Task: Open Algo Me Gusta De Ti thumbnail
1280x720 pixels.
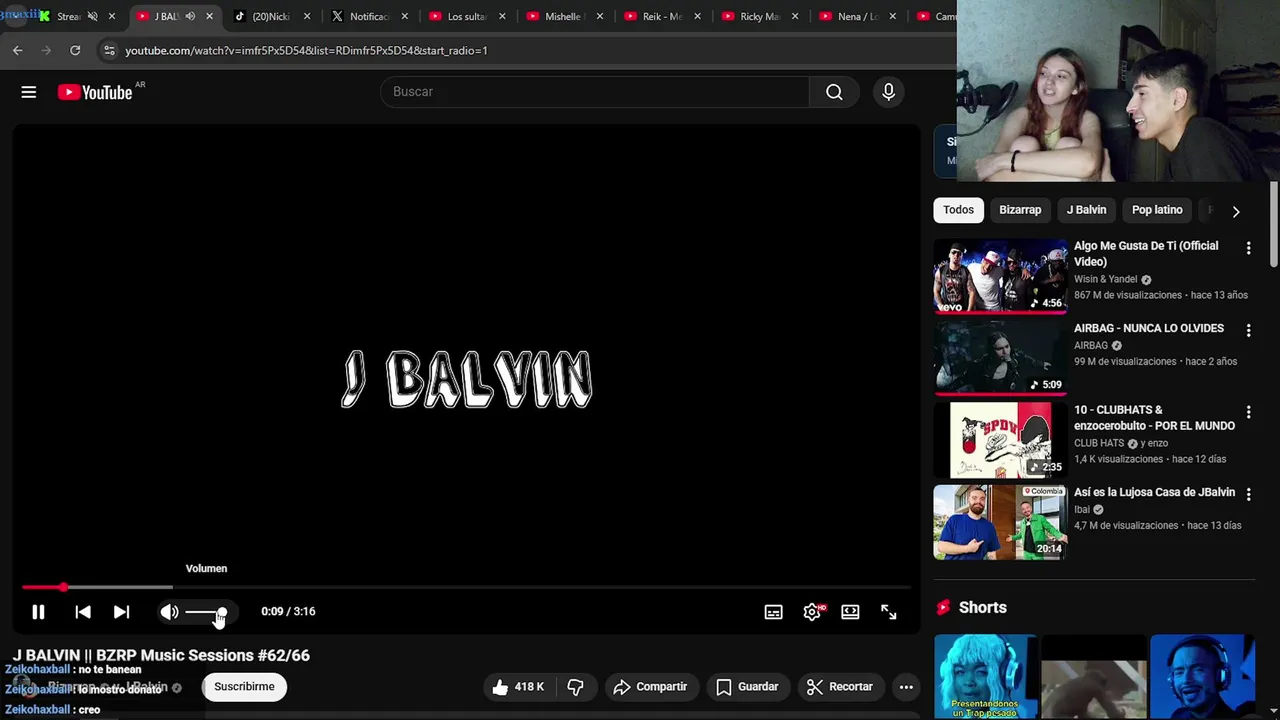Action: coord(1000,275)
